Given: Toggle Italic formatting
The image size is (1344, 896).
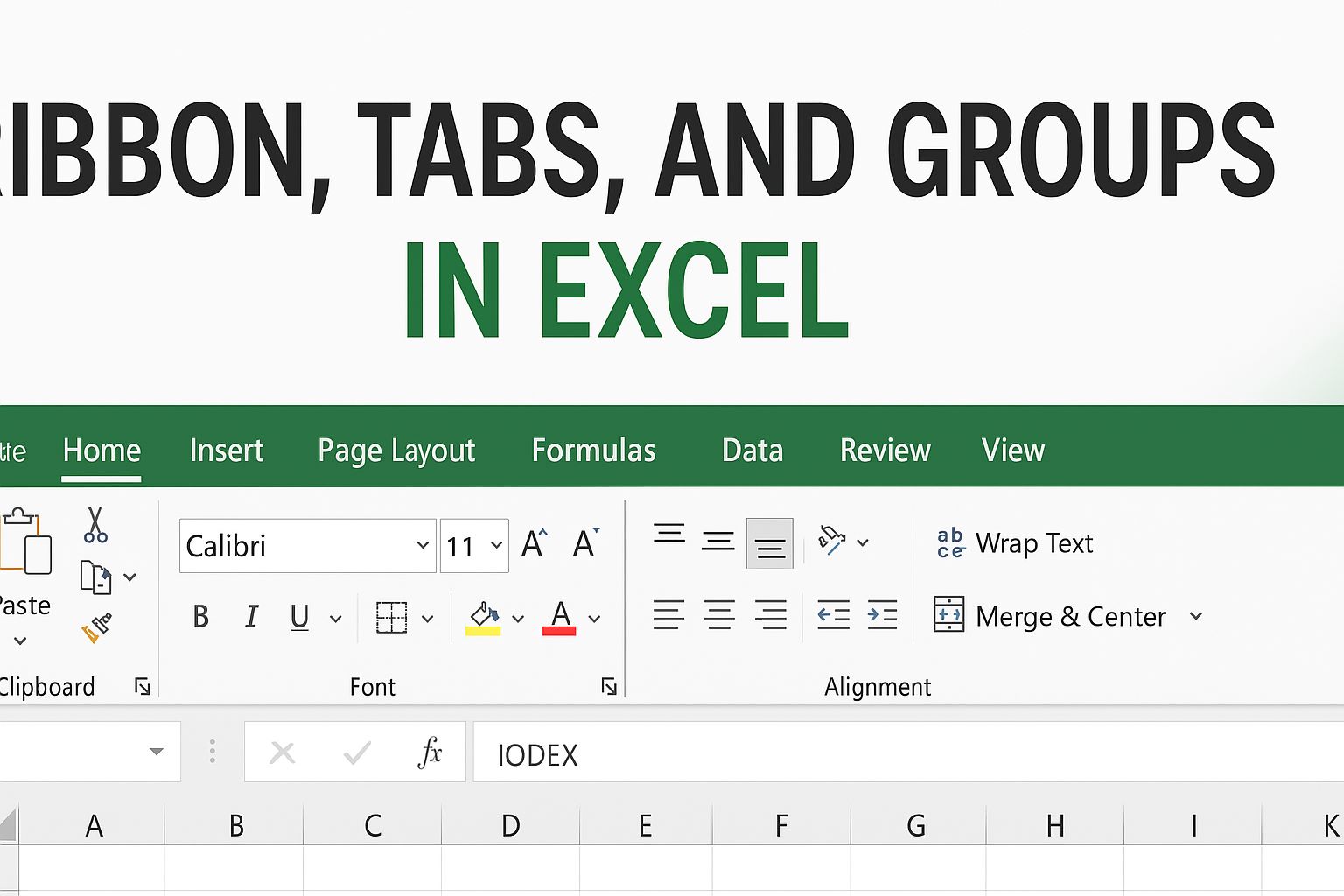Looking at the screenshot, I should [x=251, y=617].
